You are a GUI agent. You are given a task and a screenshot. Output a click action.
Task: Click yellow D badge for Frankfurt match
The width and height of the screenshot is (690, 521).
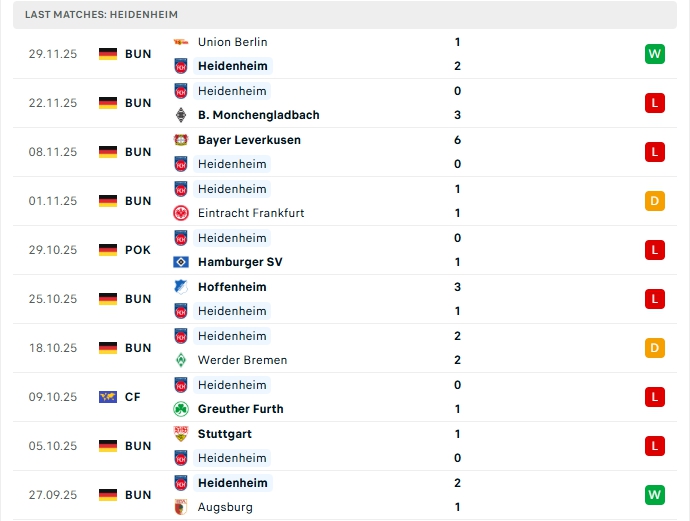click(655, 201)
